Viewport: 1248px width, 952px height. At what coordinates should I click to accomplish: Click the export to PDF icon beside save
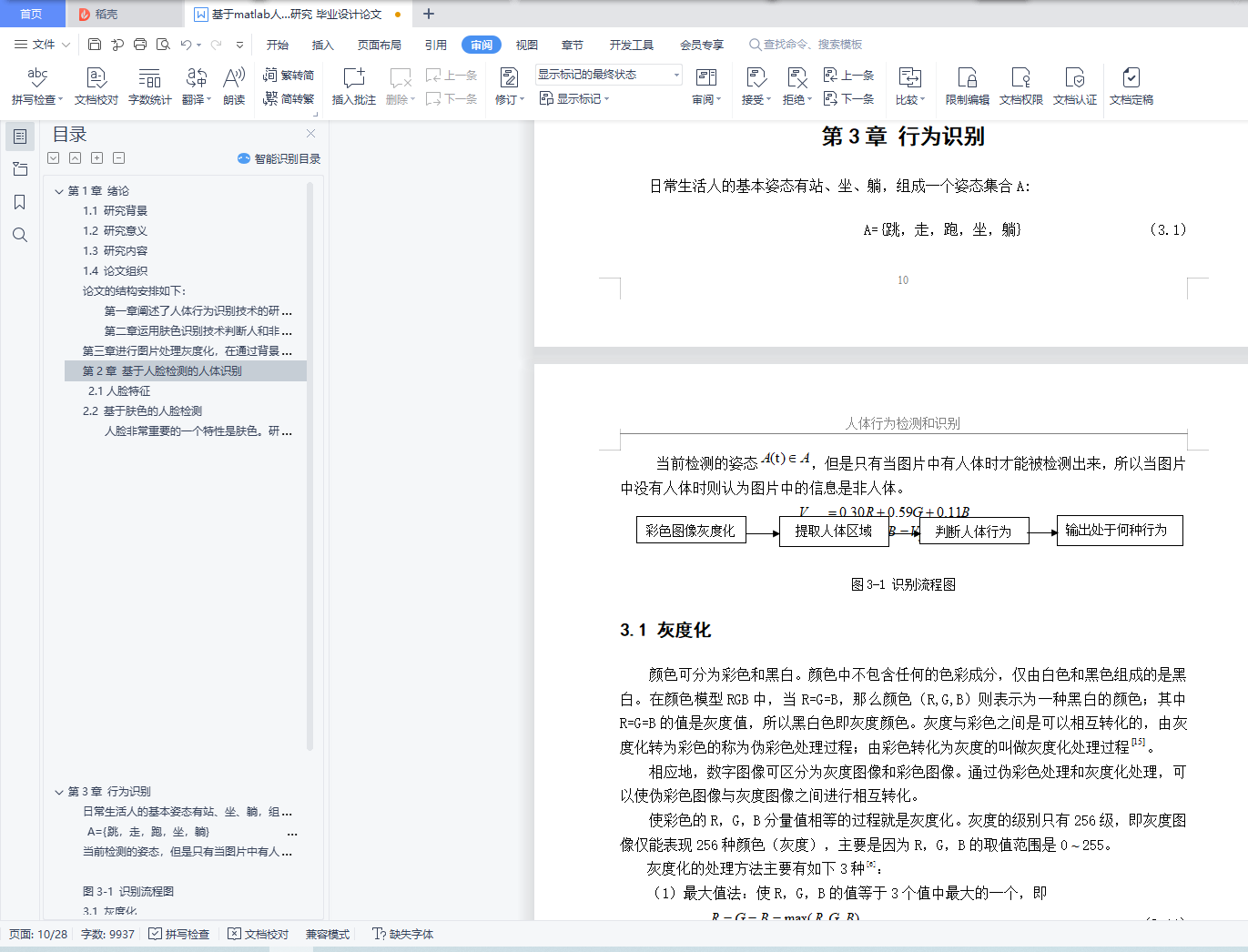click(x=117, y=44)
